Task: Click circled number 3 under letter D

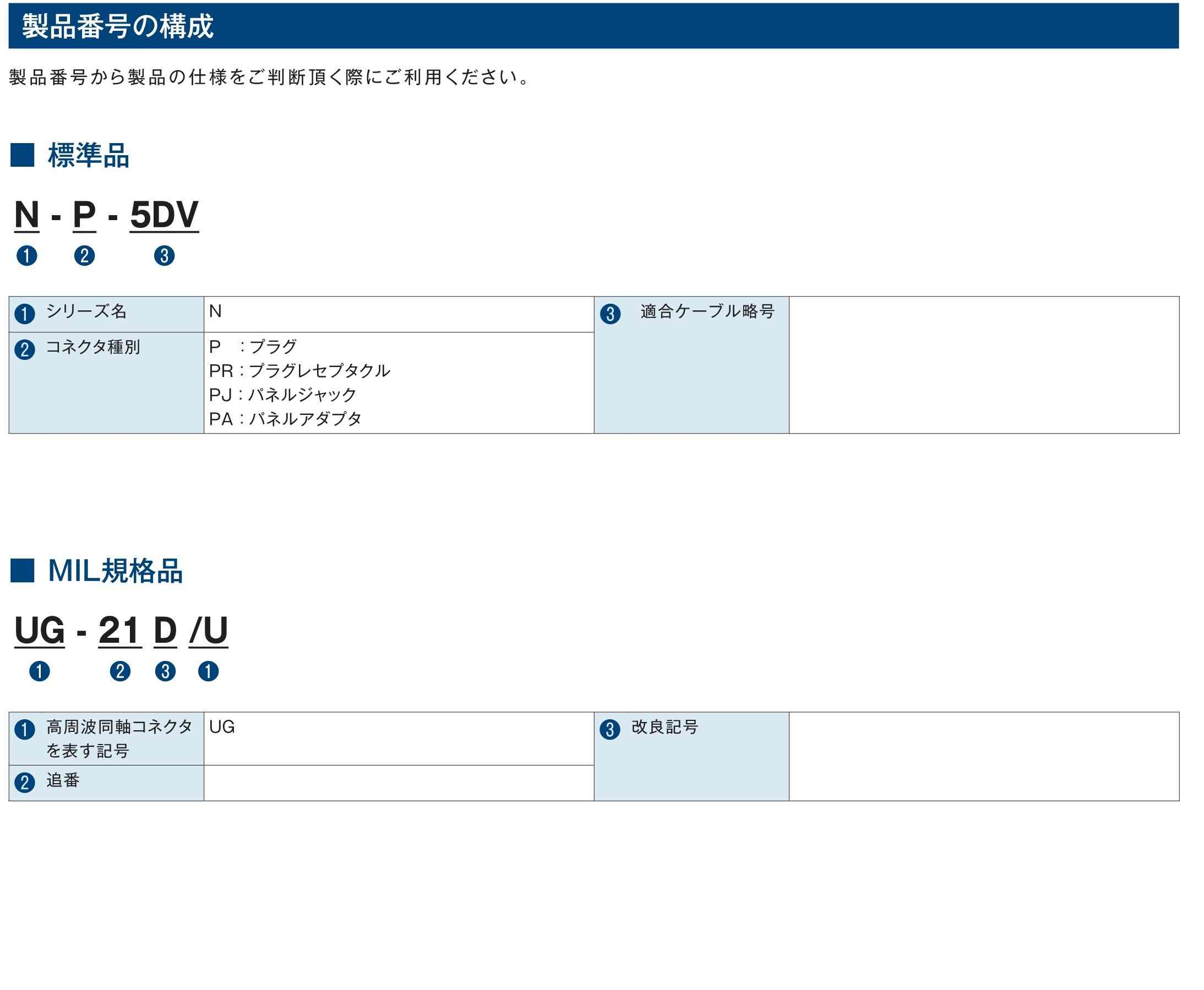Action: [x=165, y=671]
